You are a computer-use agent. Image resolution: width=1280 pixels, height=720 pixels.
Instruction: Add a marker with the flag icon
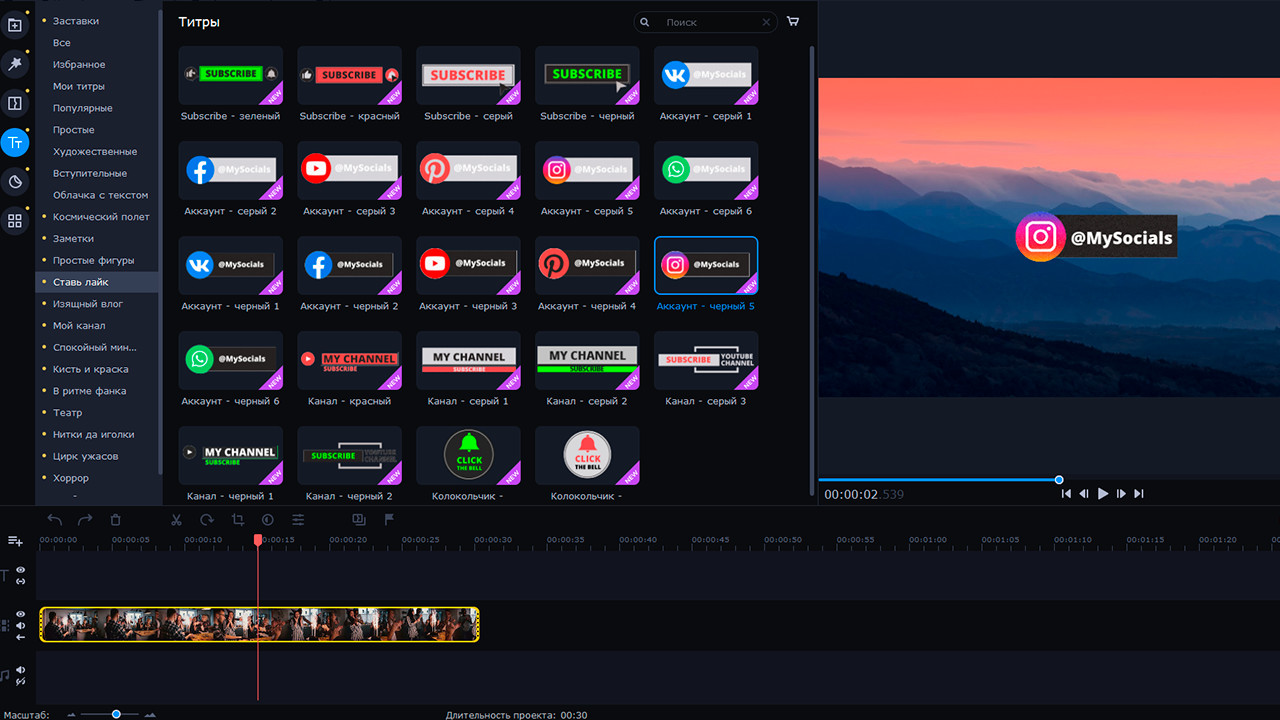tap(389, 520)
